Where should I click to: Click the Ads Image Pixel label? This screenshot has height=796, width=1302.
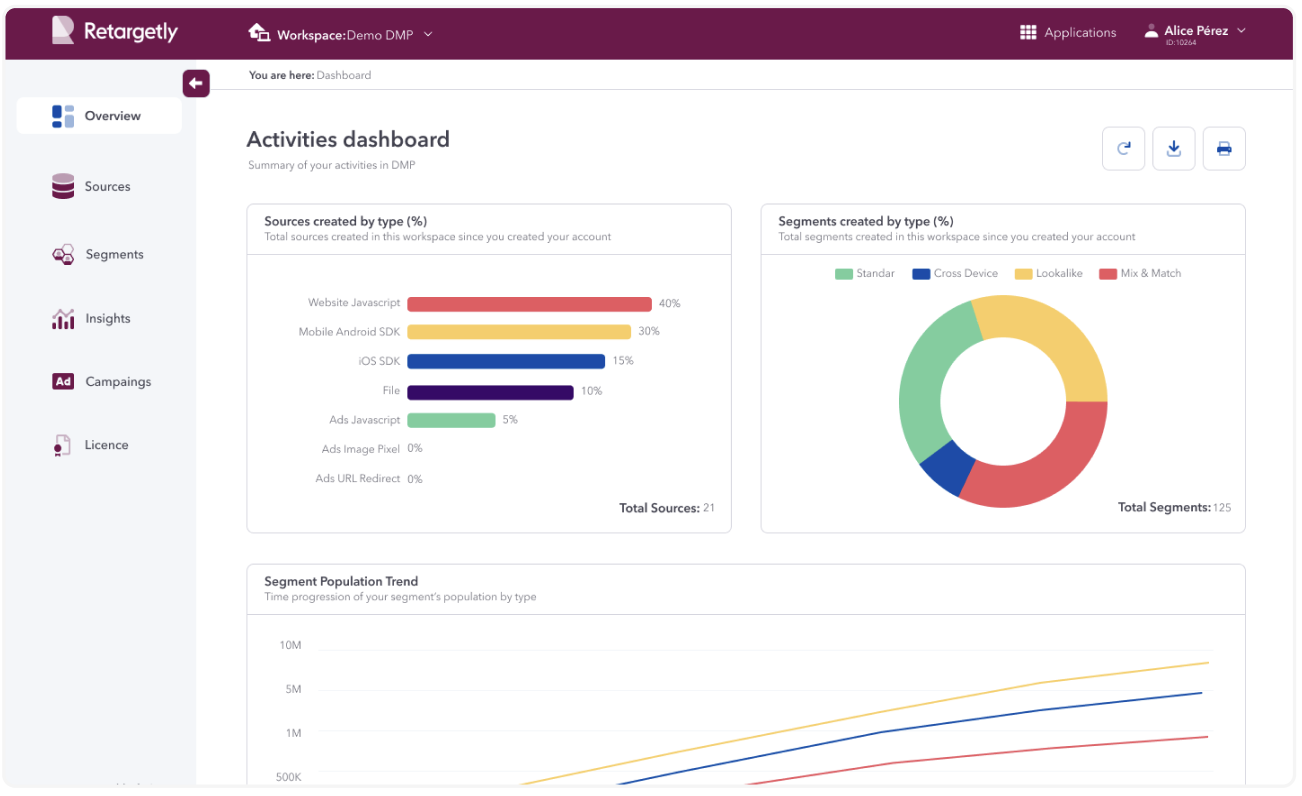click(x=361, y=449)
